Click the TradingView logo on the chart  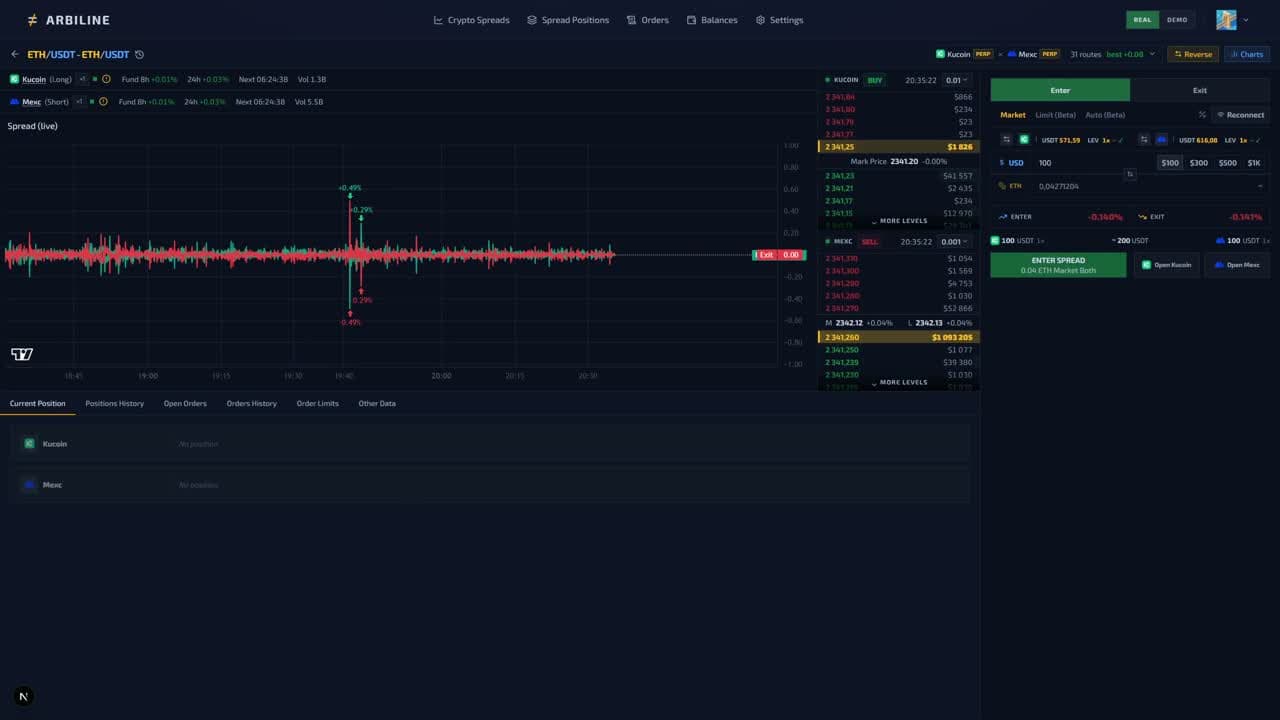tap(22, 354)
